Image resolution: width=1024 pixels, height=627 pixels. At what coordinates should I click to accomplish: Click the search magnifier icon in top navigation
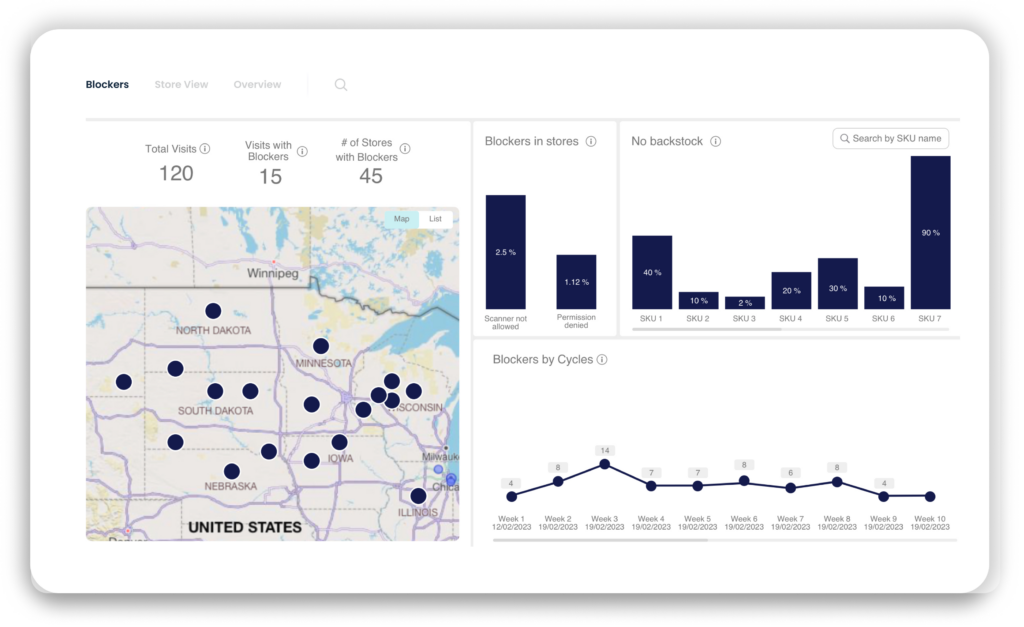(x=341, y=85)
